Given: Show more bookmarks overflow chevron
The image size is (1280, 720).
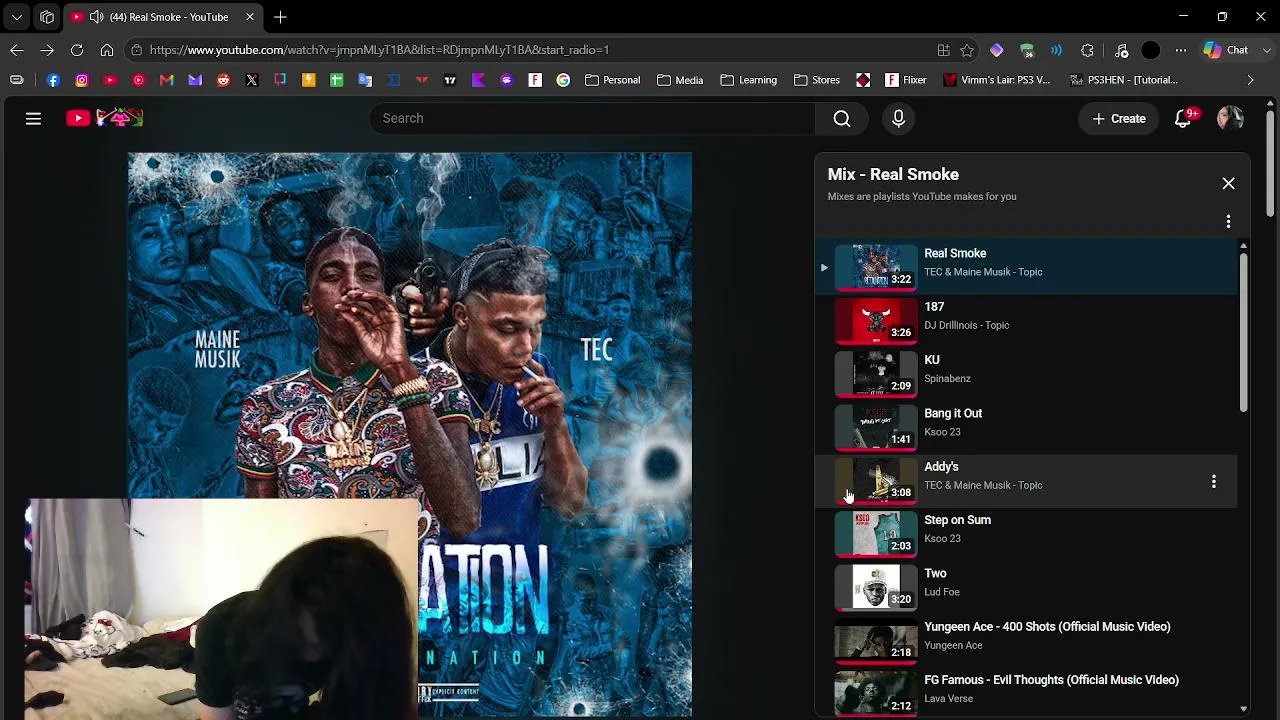Looking at the screenshot, I should coord(1250,80).
